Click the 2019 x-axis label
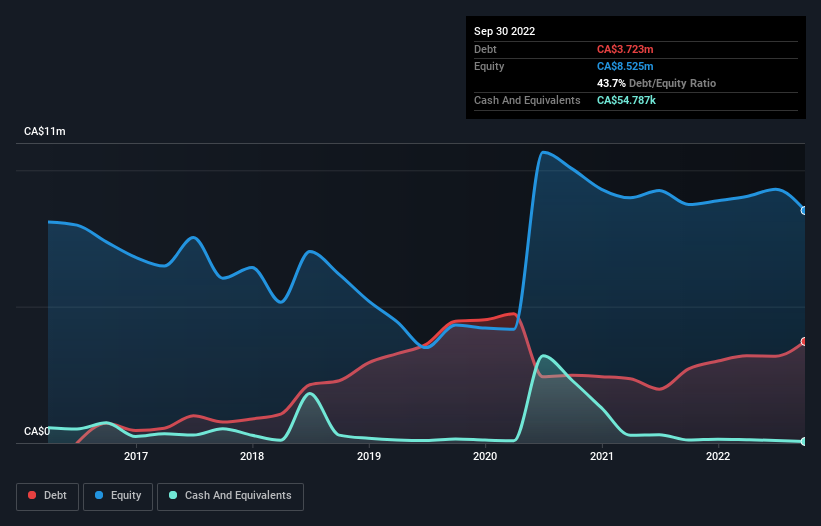Viewport: 821px width, 526px height. (369, 456)
